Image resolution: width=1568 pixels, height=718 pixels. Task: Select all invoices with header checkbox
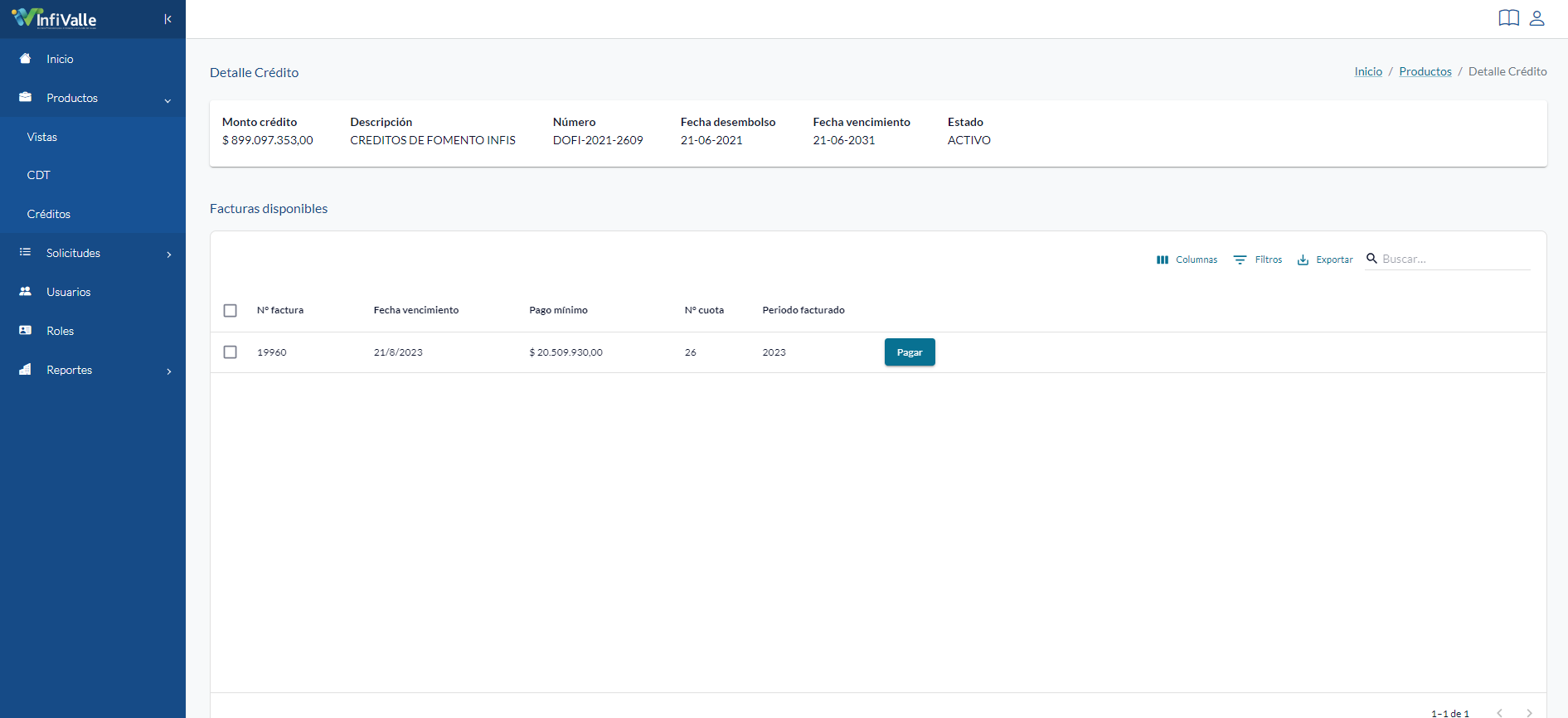(x=231, y=310)
